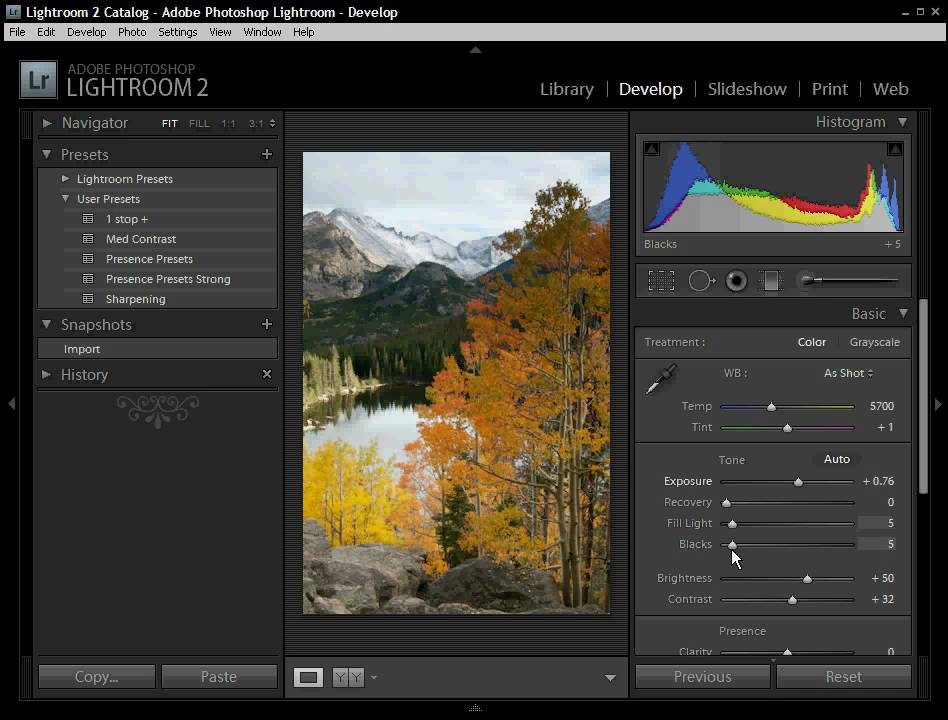
Task: Select the Spot Removal tool
Action: tap(701, 281)
